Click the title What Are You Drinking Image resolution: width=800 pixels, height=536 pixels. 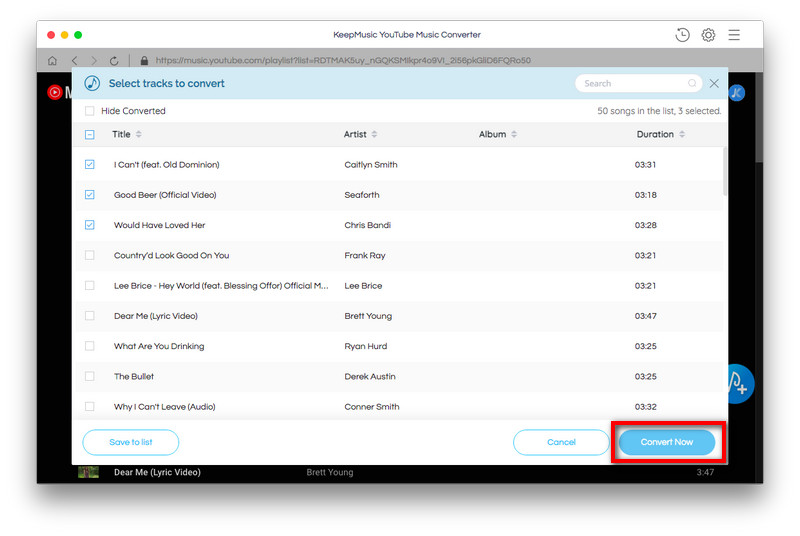tap(159, 346)
